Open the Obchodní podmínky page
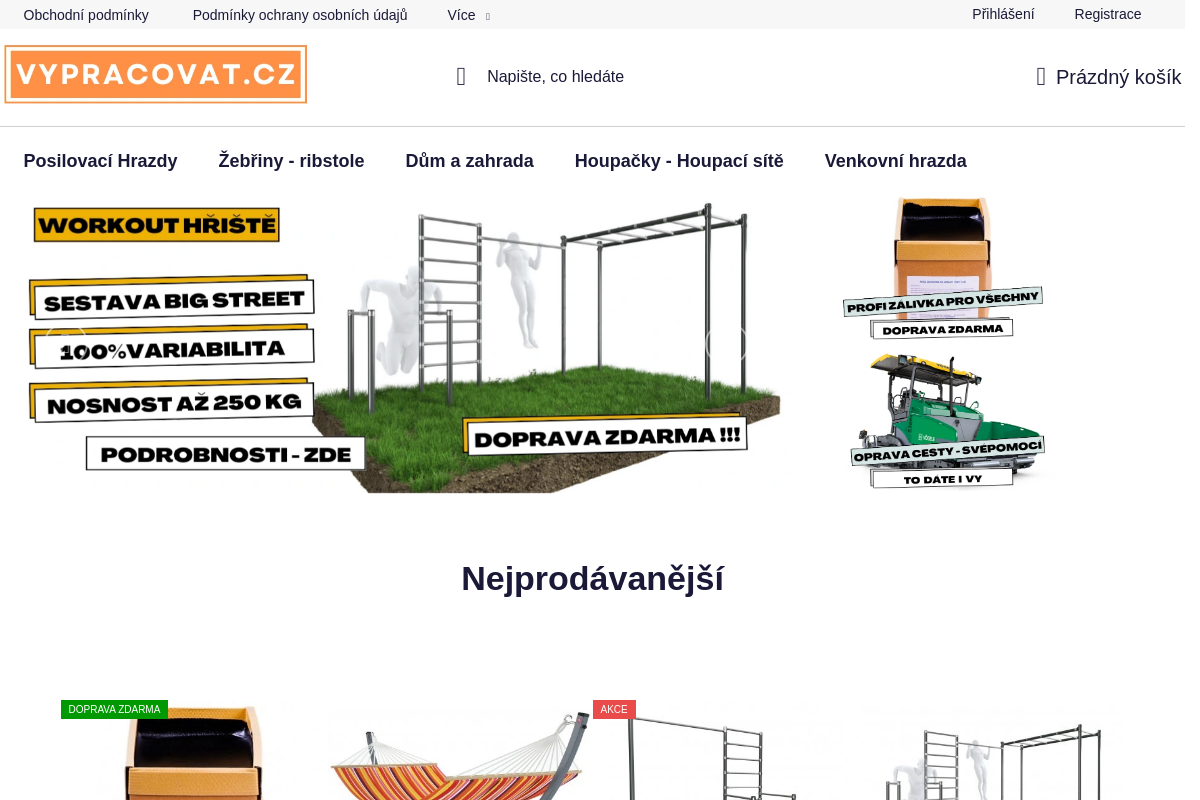1200x800 pixels. 85,15
